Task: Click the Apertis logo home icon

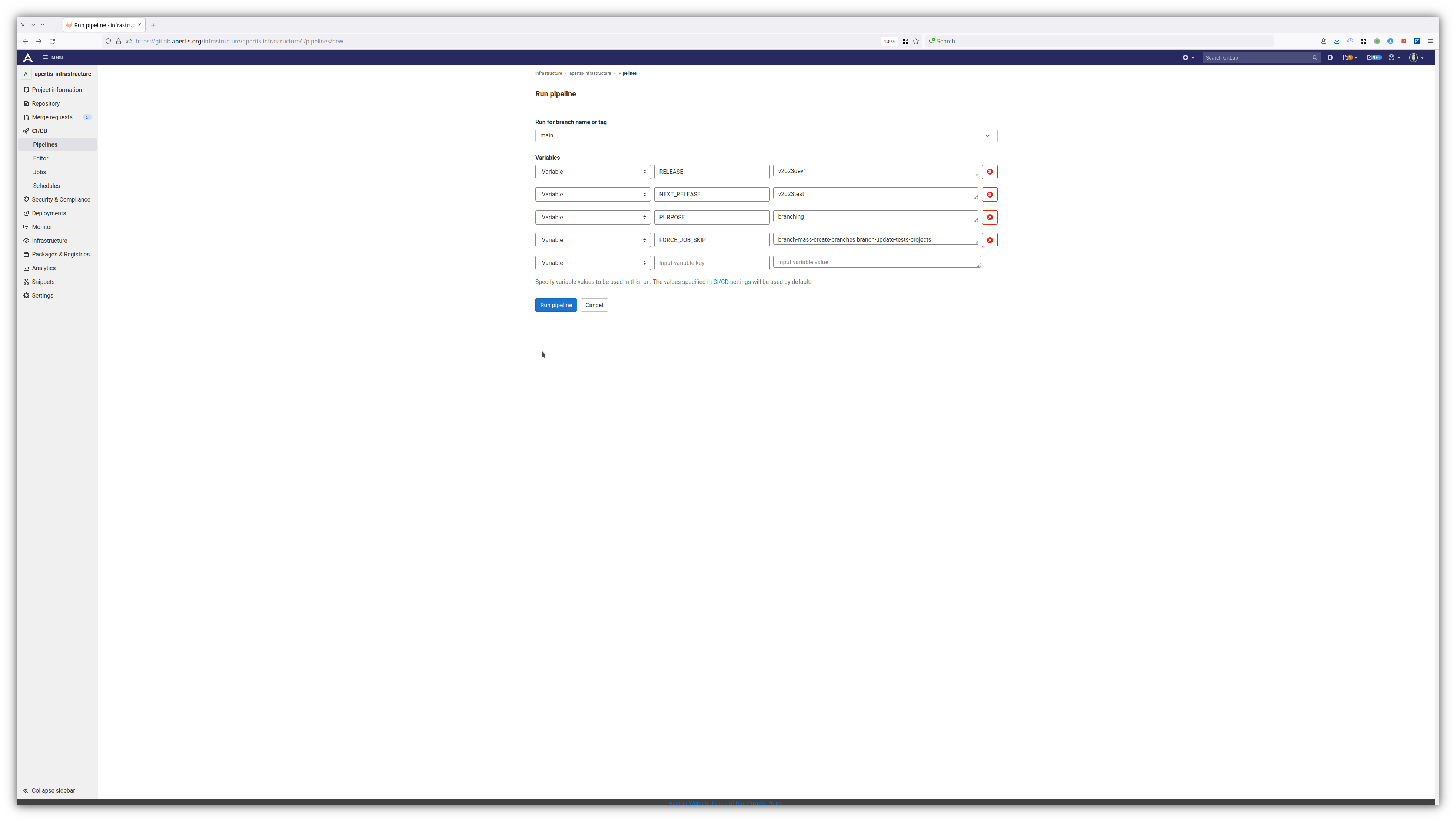Action: click(x=28, y=58)
